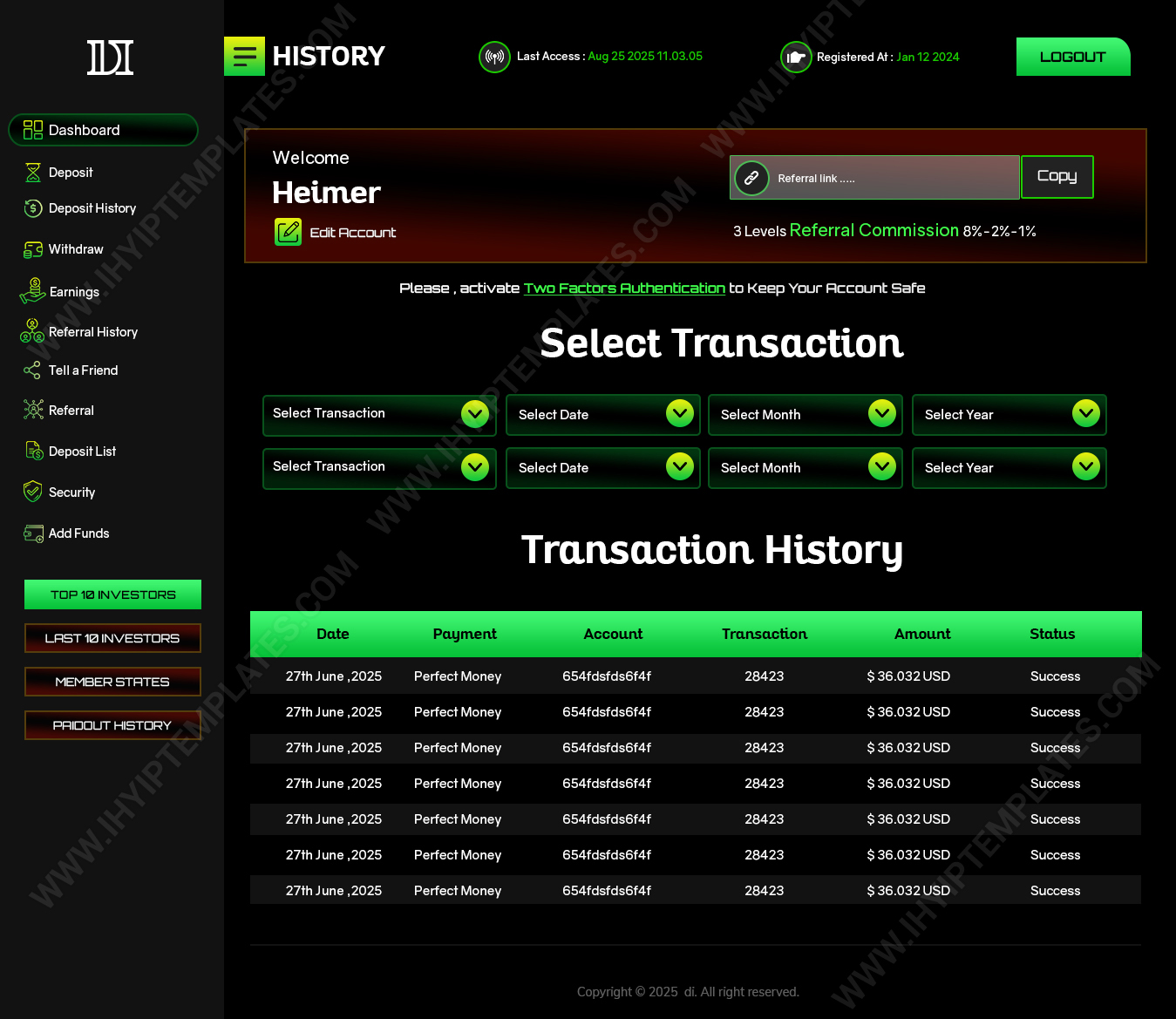Click the Registered At pointing-hand icon
This screenshot has height=1019, width=1176.
(x=795, y=58)
